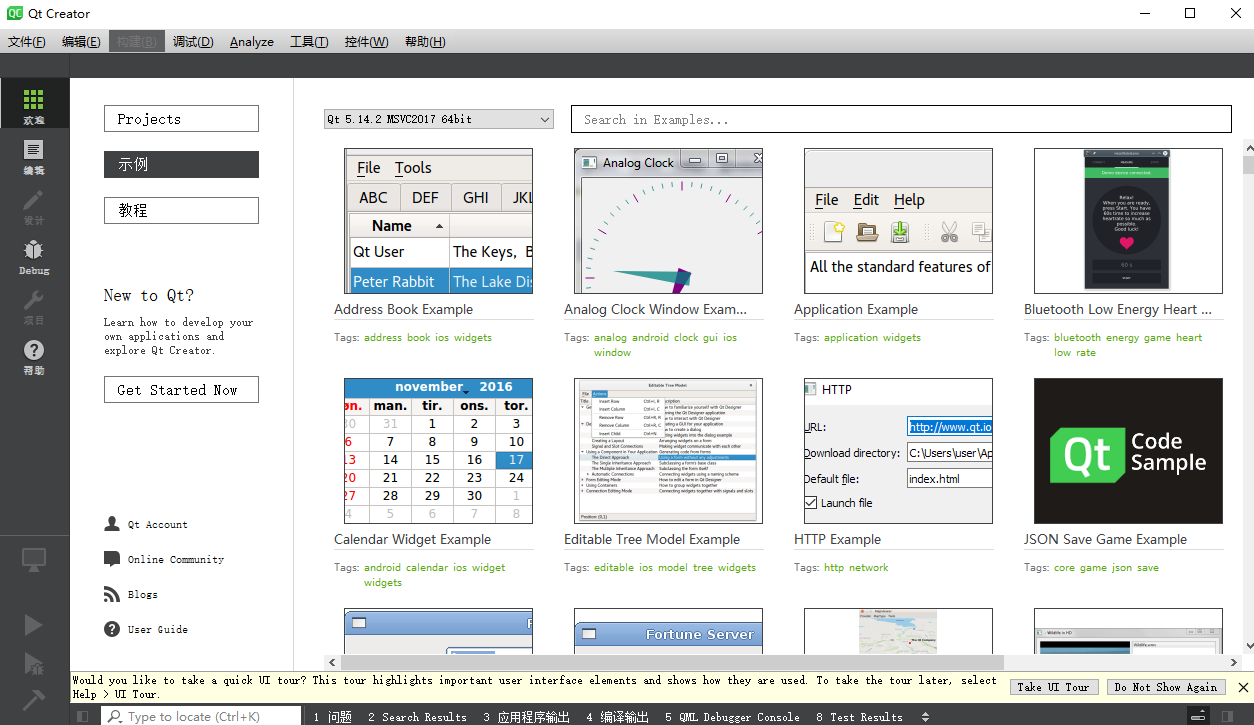Click the 'network' tag under HTTP Example
This screenshot has width=1254, height=725.
coord(868,567)
